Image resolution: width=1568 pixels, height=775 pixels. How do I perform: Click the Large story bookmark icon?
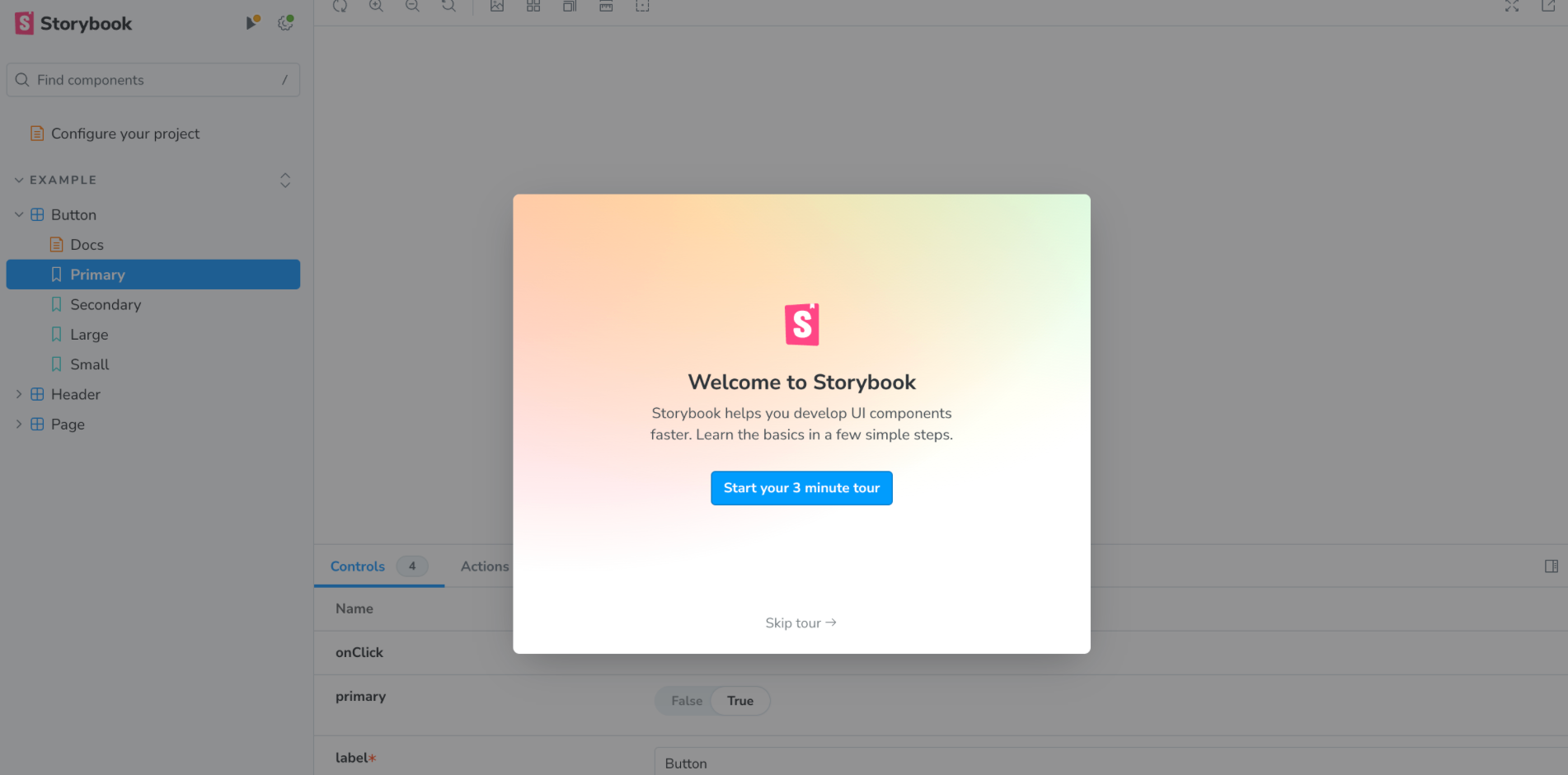(56, 334)
